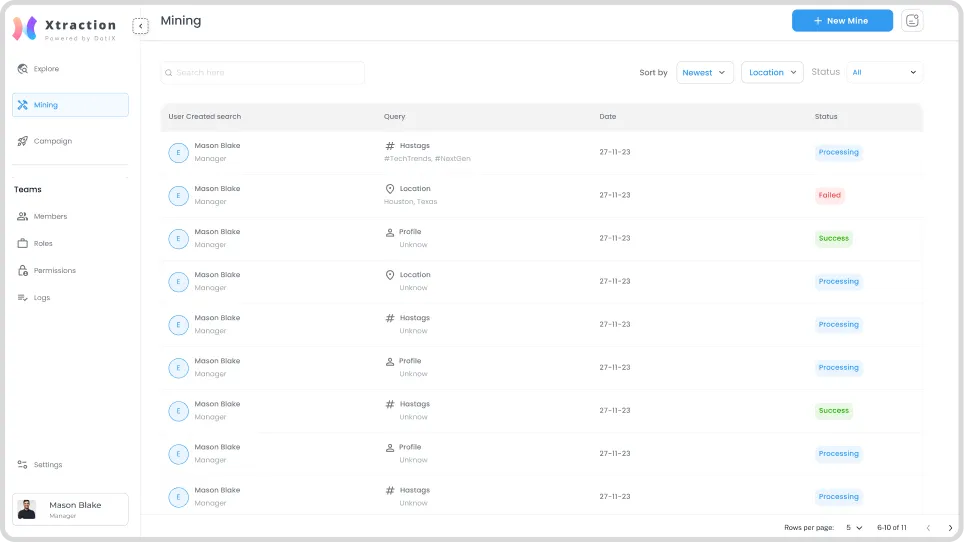The image size is (964, 542).
Task: Click the '6-10 of 11' pagination text
Action: click(891, 528)
